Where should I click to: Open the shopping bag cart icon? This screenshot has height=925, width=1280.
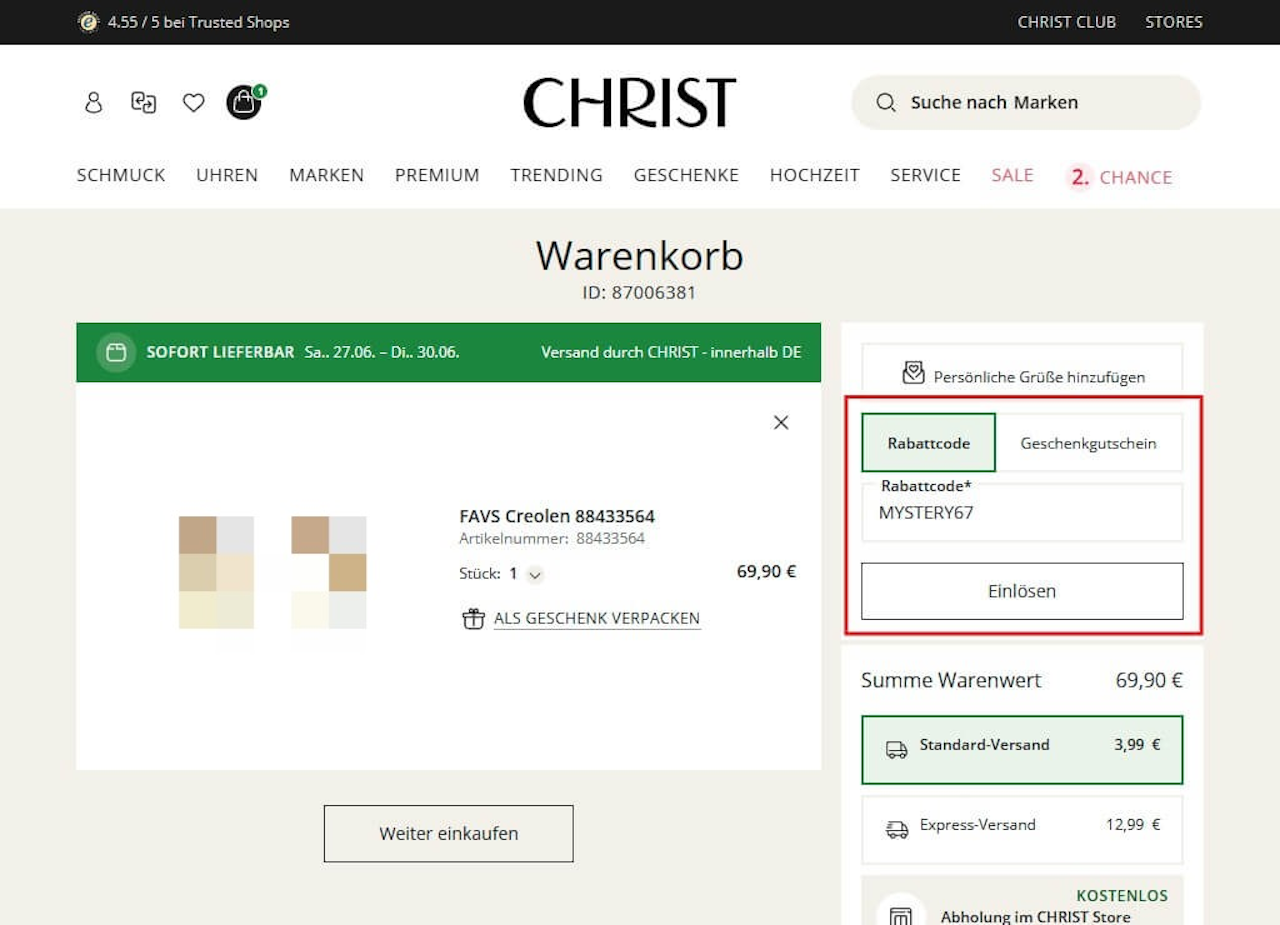244,102
